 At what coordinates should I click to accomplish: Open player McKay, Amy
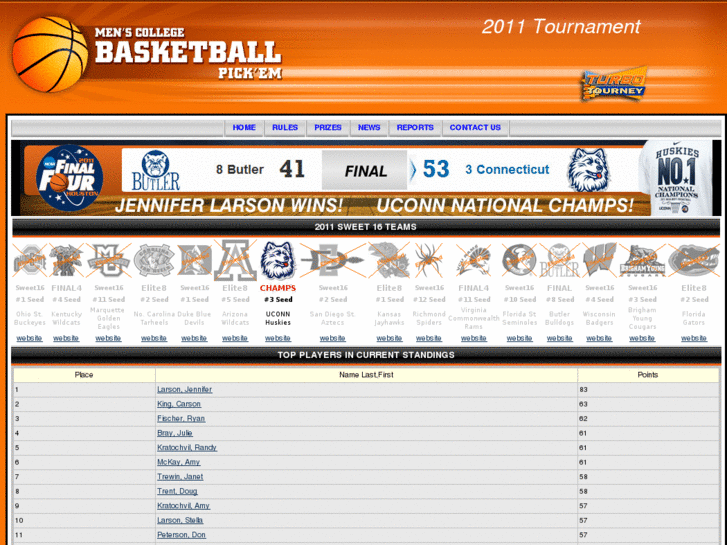pos(179,462)
